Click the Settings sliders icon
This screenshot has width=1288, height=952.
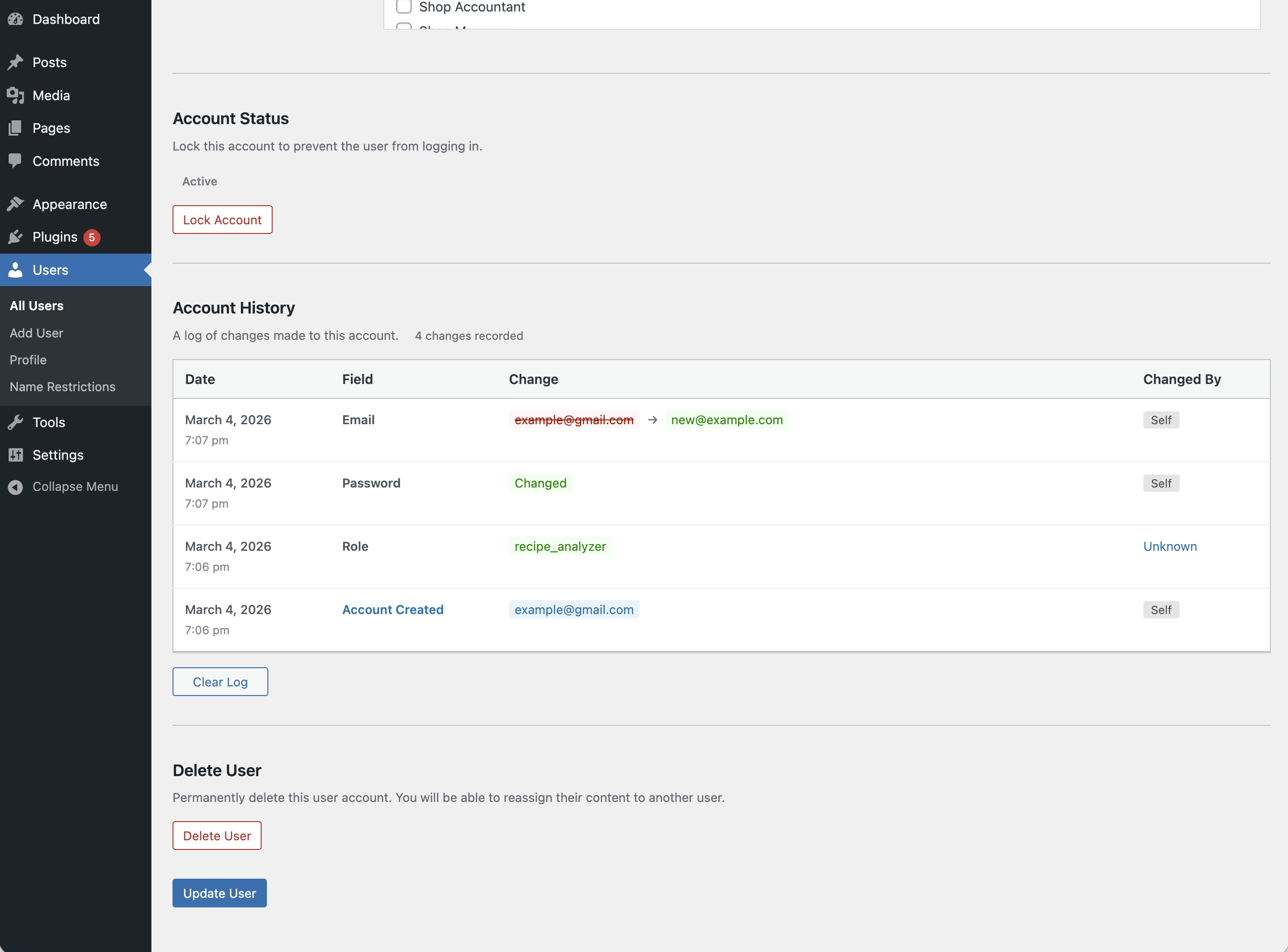coord(15,455)
